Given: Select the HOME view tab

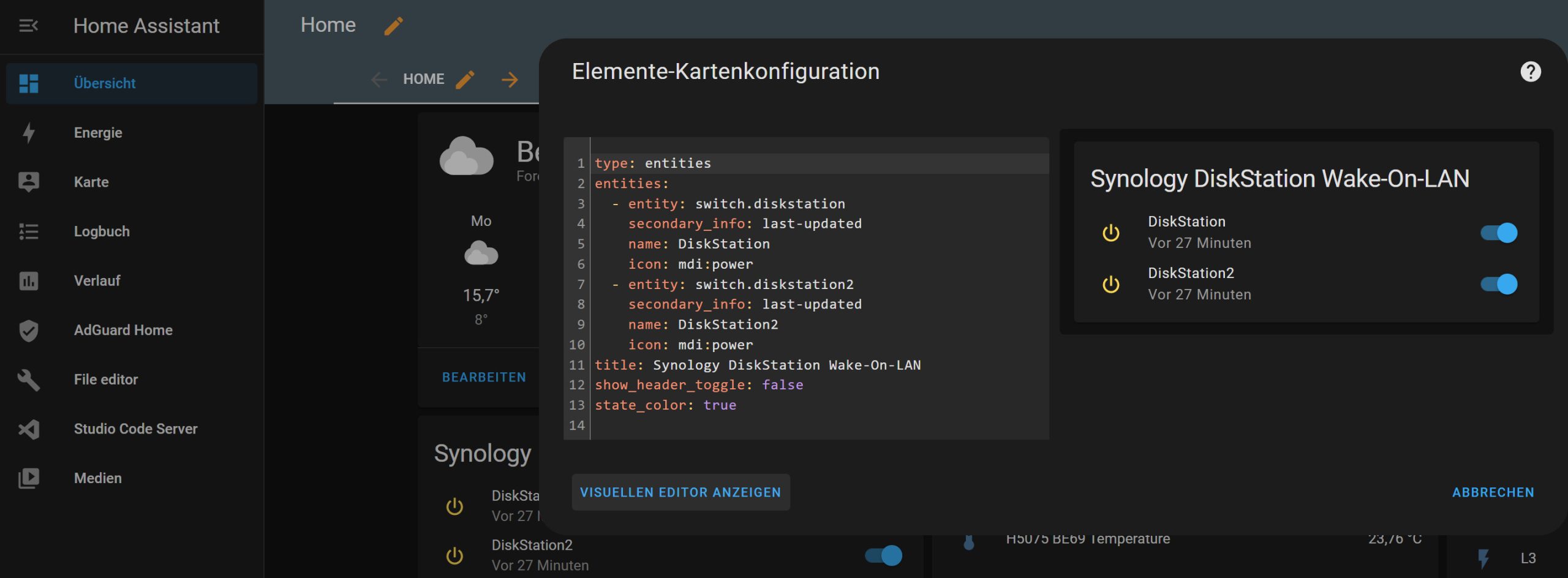Looking at the screenshot, I should (423, 80).
